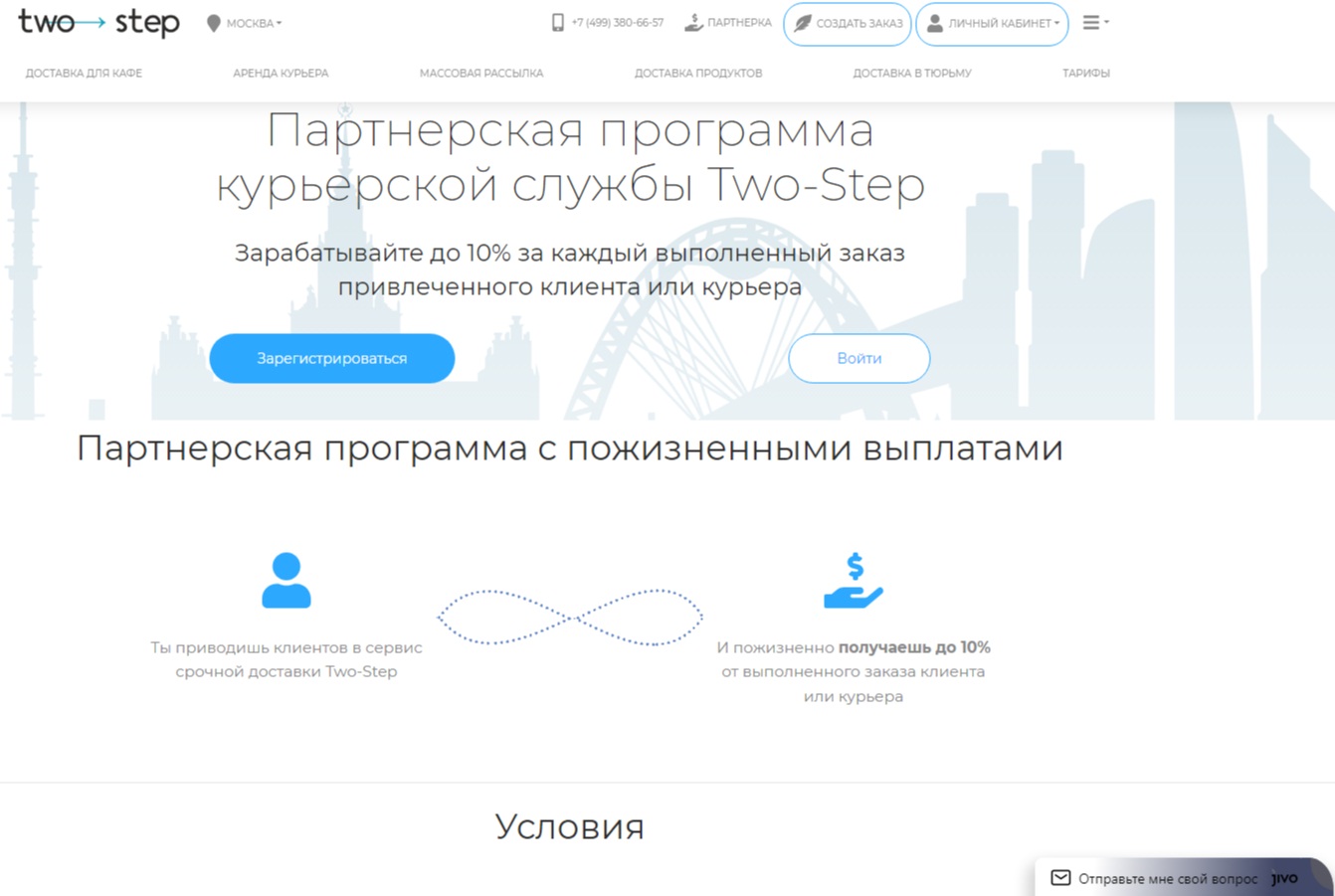Screen dimensions: 1335x896
Task: Click the text Зарабатывайте до 10% за каждый
Action: pos(441,253)
